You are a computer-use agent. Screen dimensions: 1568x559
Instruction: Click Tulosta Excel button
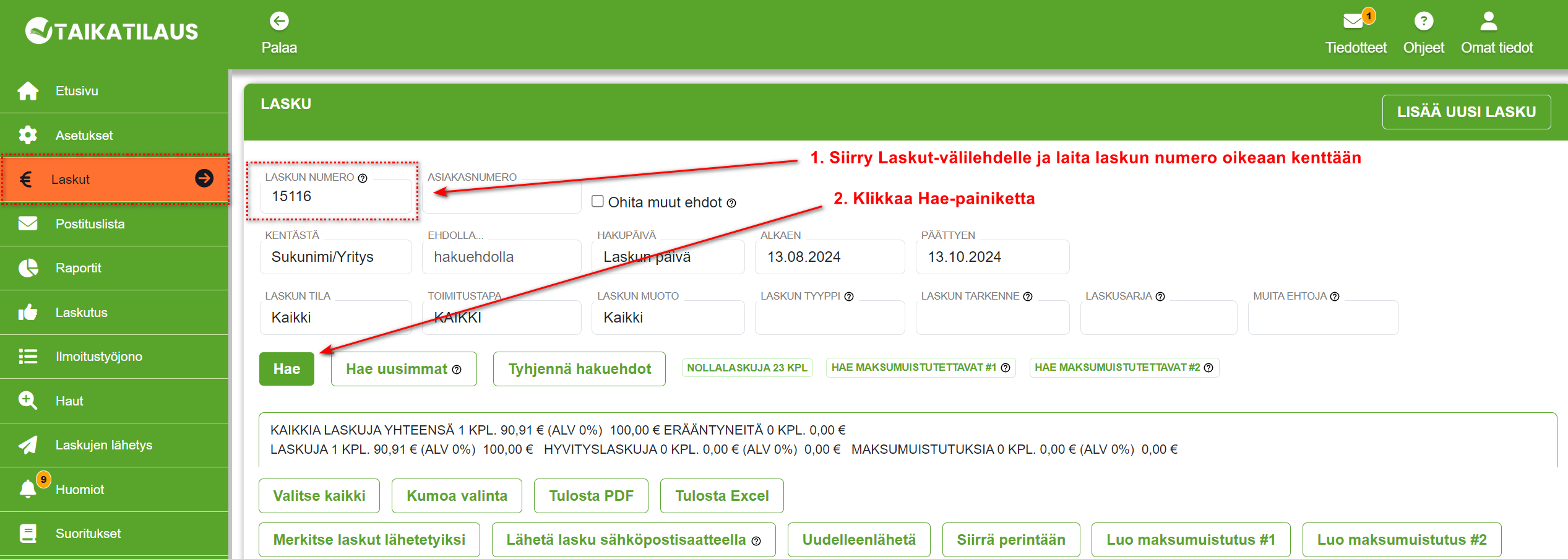(x=722, y=496)
